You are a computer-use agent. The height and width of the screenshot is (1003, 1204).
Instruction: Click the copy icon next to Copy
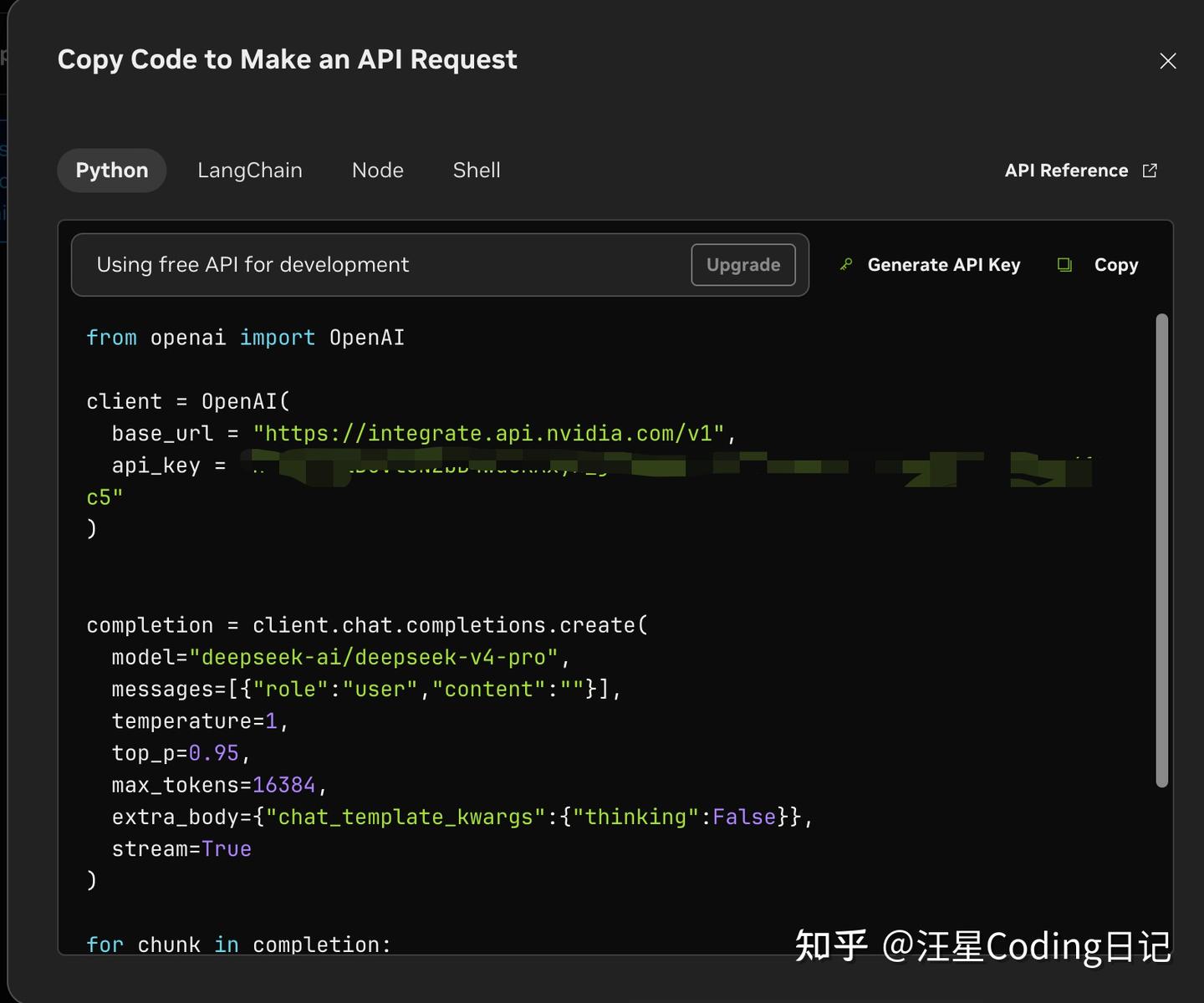(x=1064, y=265)
